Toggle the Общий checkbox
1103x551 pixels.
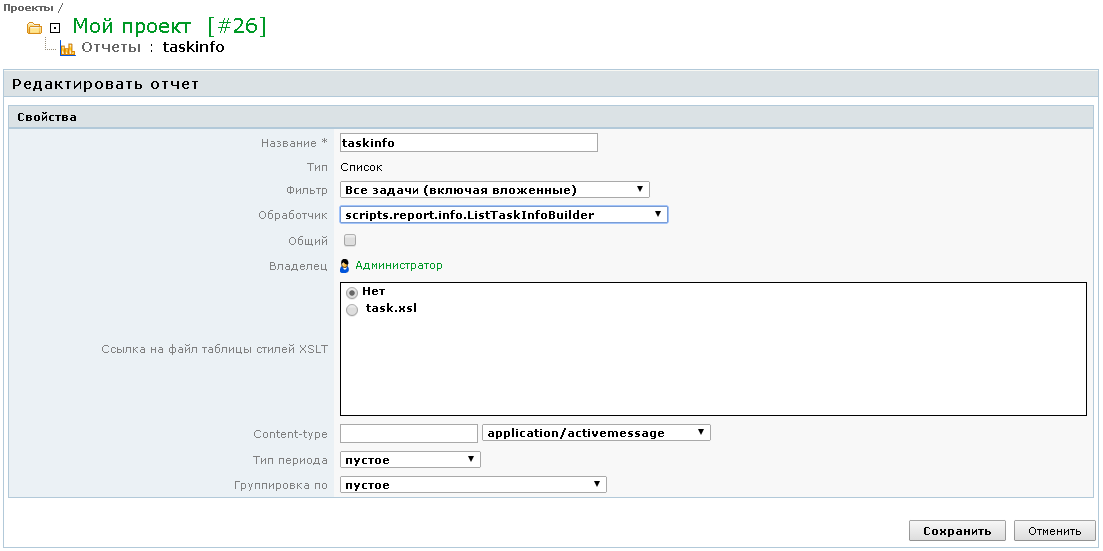click(x=350, y=240)
